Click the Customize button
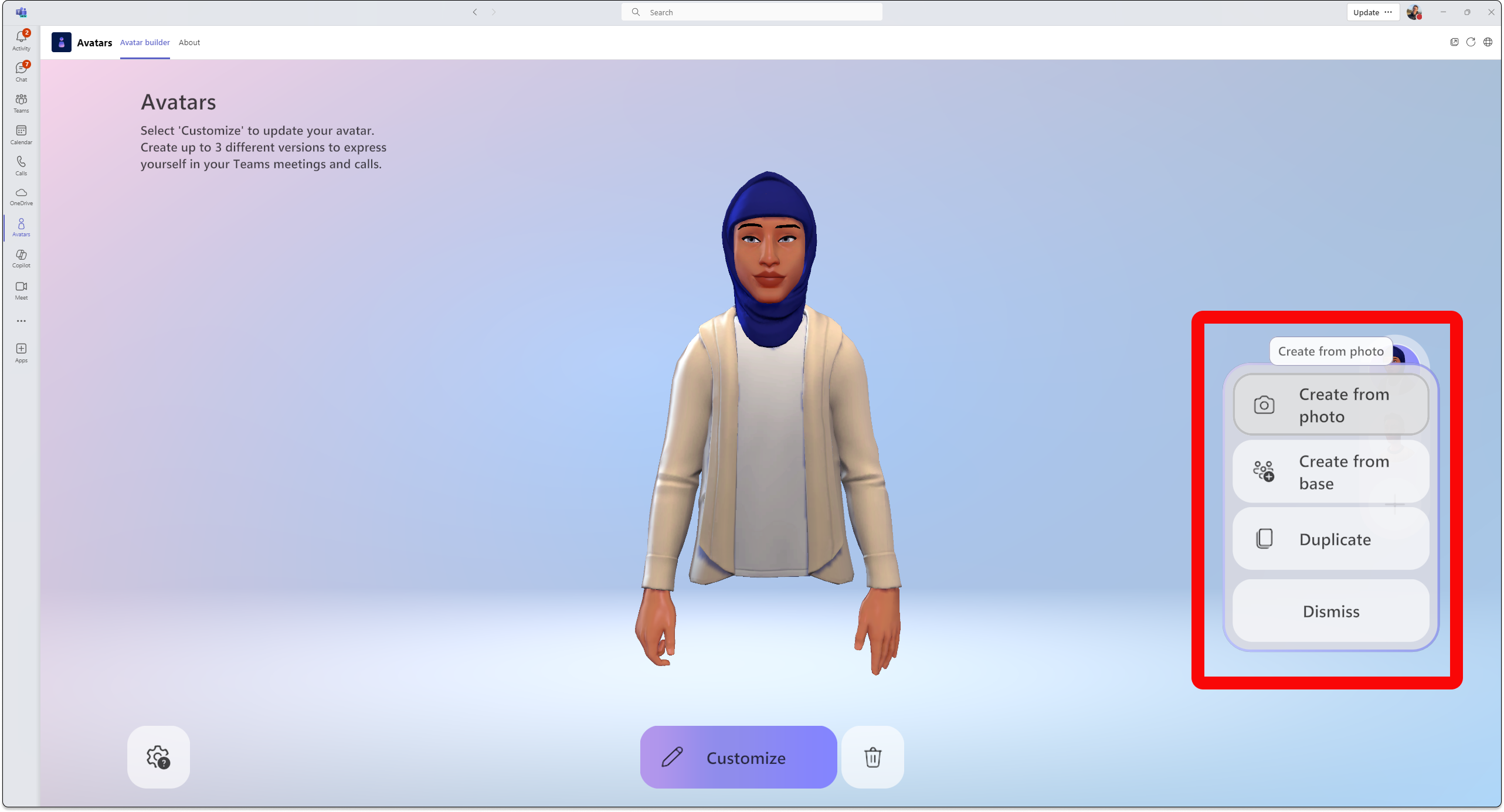Screen dimensions: 1504x812 737,757
